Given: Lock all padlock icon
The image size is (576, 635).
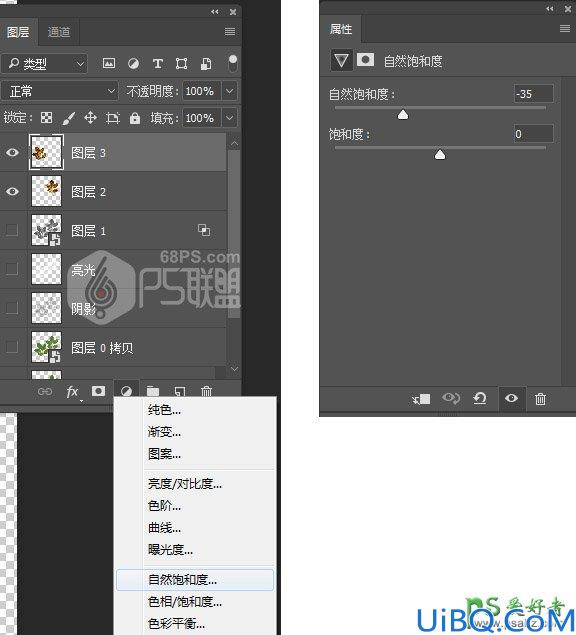Looking at the screenshot, I should click(x=135, y=118).
